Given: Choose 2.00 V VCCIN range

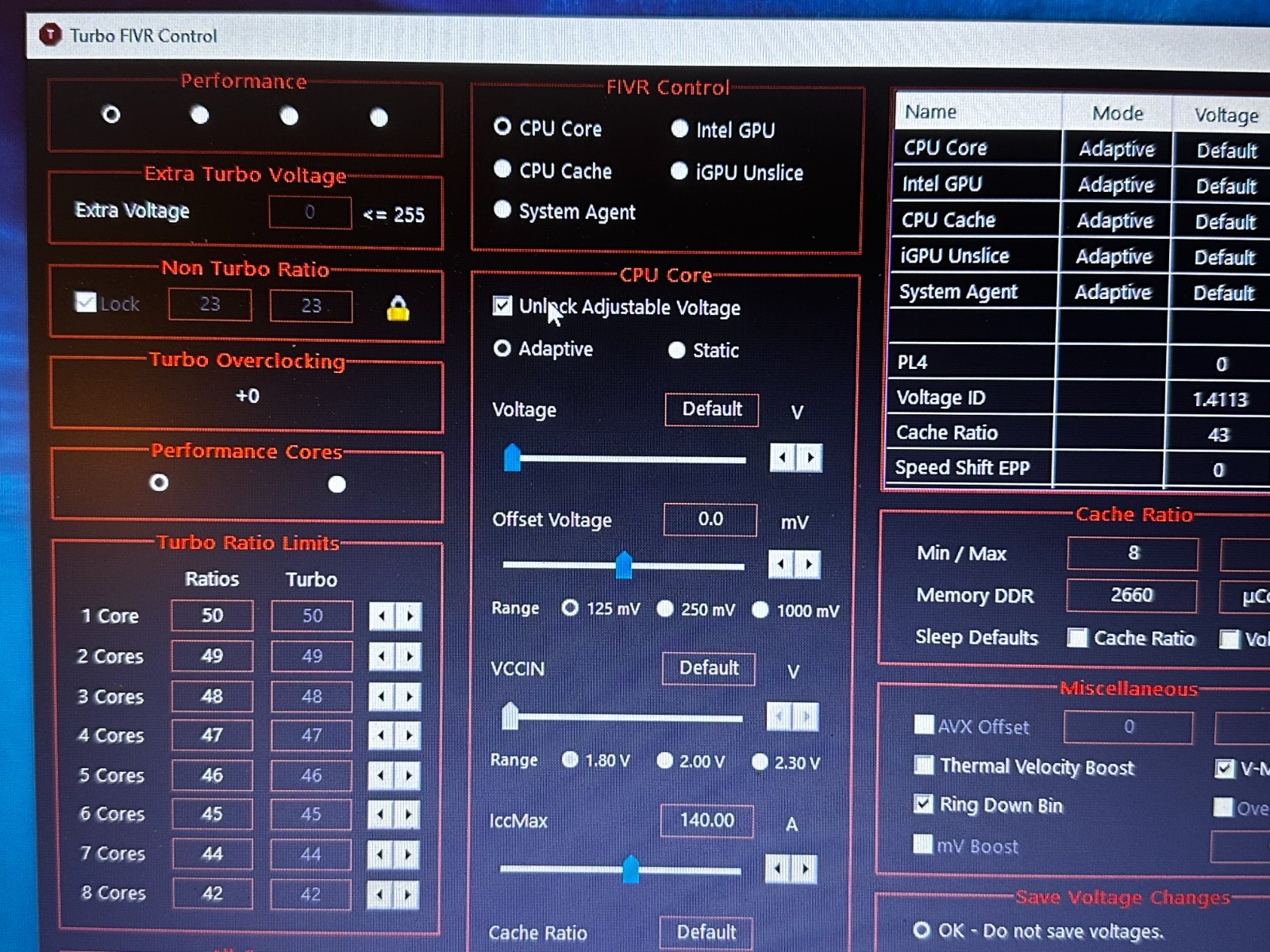Looking at the screenshot, I should coord(665,760).
